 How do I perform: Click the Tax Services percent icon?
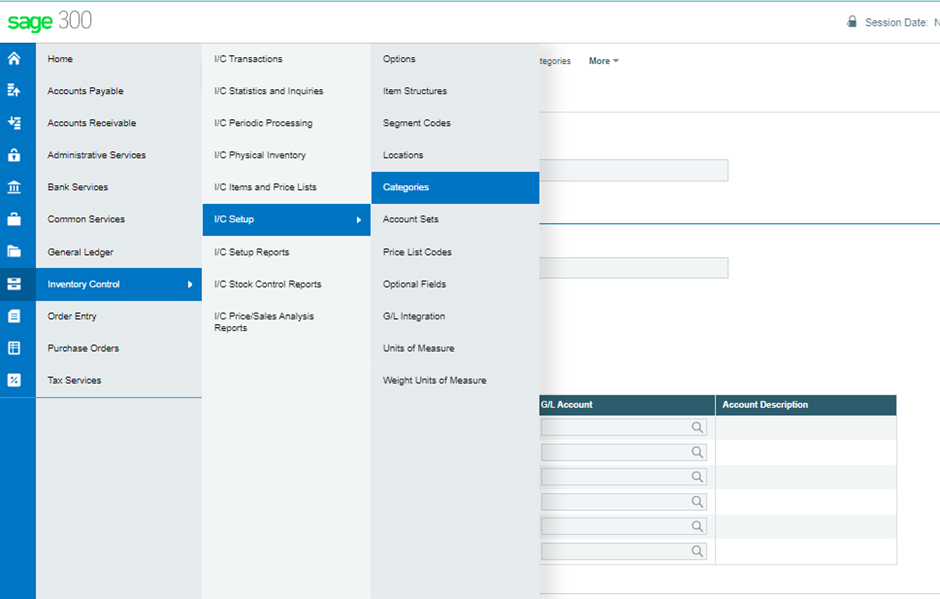pyautogui.click(x=14, y=380)
